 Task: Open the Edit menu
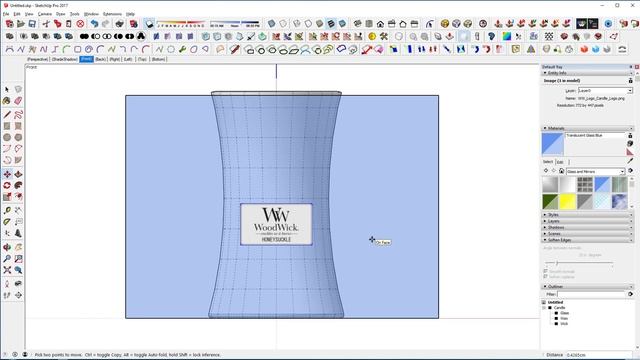[17, 14]
